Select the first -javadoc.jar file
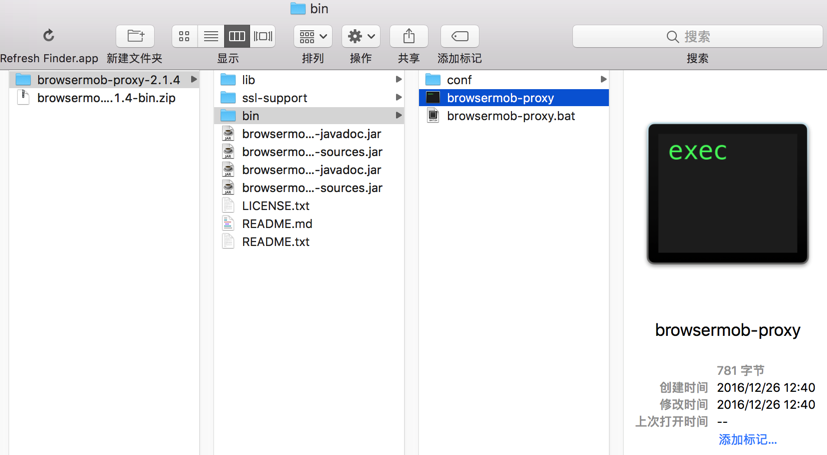827x455 pixels. pyautogui.click(x=309, y=133)
